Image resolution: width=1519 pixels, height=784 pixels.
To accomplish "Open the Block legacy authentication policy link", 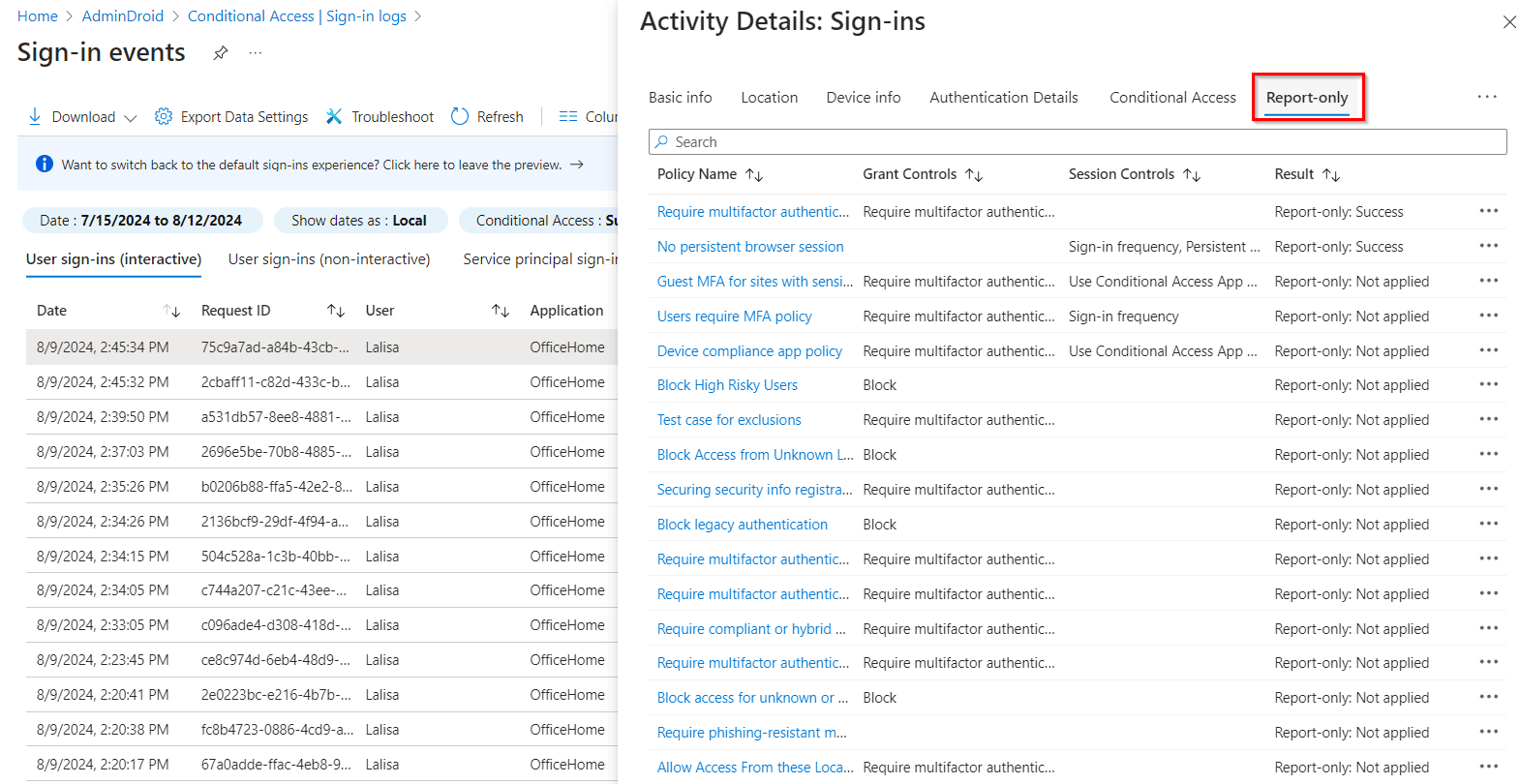I will (x=742, y=525).
